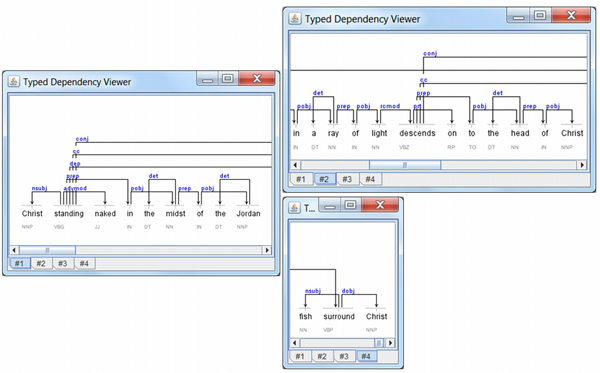Click scrollbar thumb in small bottom window
This screenshot has height=373, width=600.
(x=379, y=343)
